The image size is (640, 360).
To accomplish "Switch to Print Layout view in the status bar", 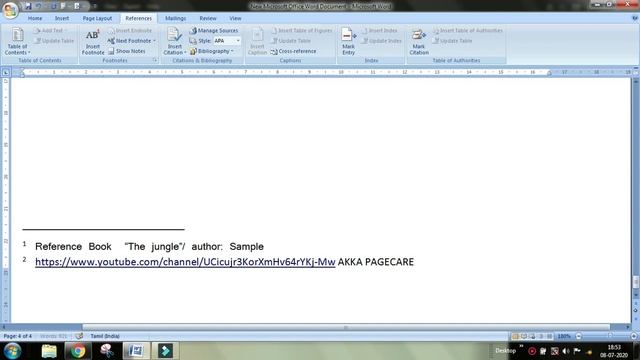I will pos(516,336).
